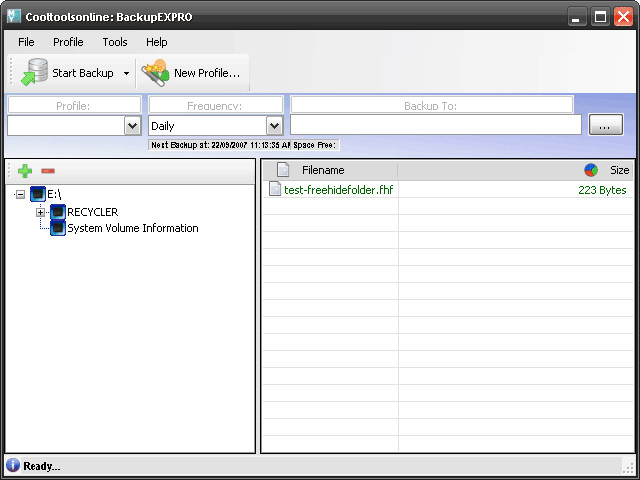Collapse the E:\ drive tree node
The image size is (640, 480).
[20, 195]
